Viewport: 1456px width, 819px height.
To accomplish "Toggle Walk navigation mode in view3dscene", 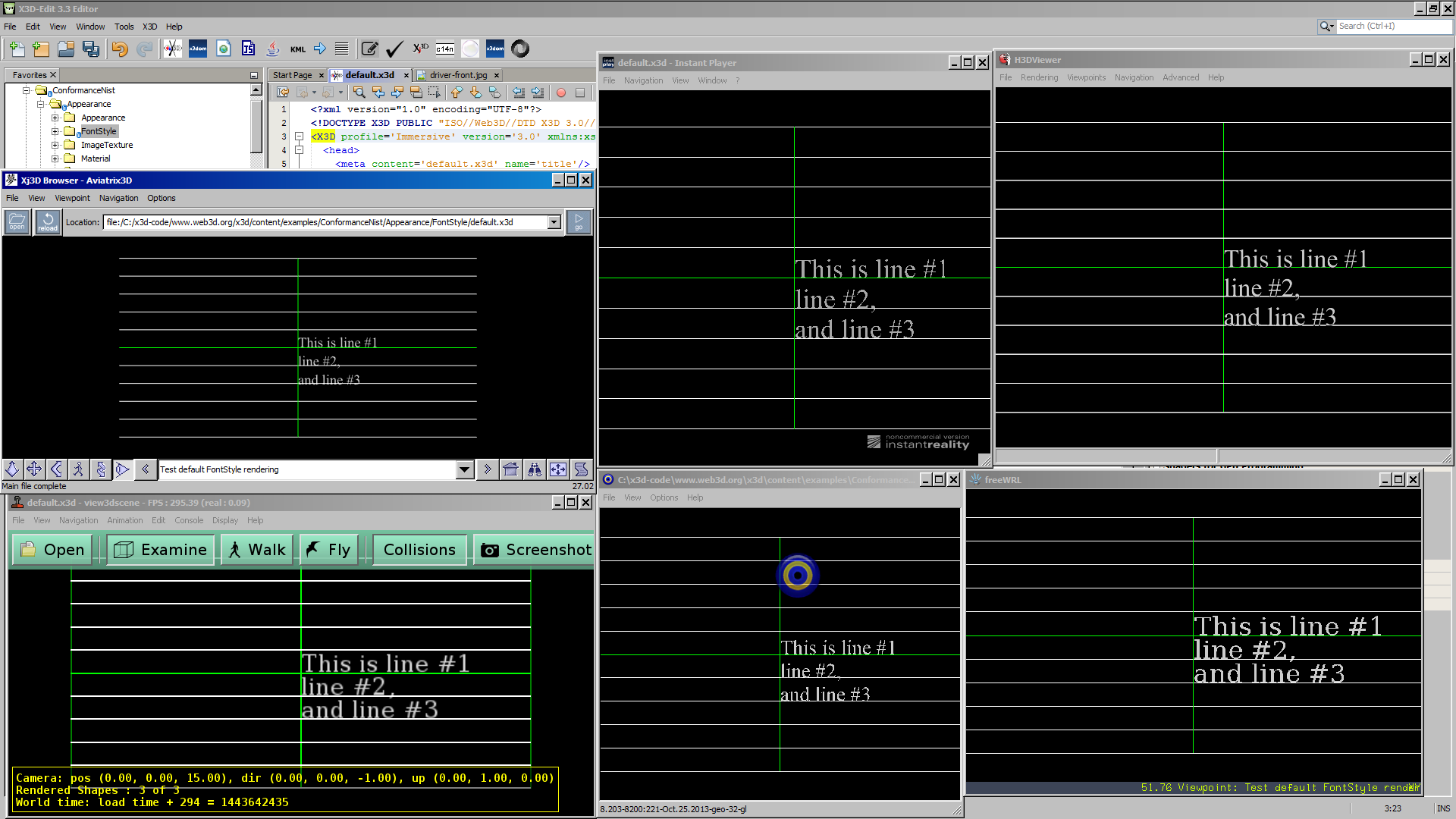I will point(258,550).
